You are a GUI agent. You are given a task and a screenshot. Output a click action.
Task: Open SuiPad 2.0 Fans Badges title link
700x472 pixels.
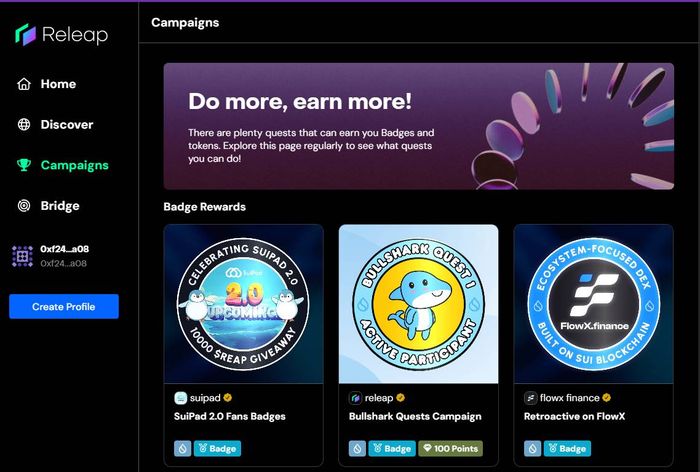(229, 416)
